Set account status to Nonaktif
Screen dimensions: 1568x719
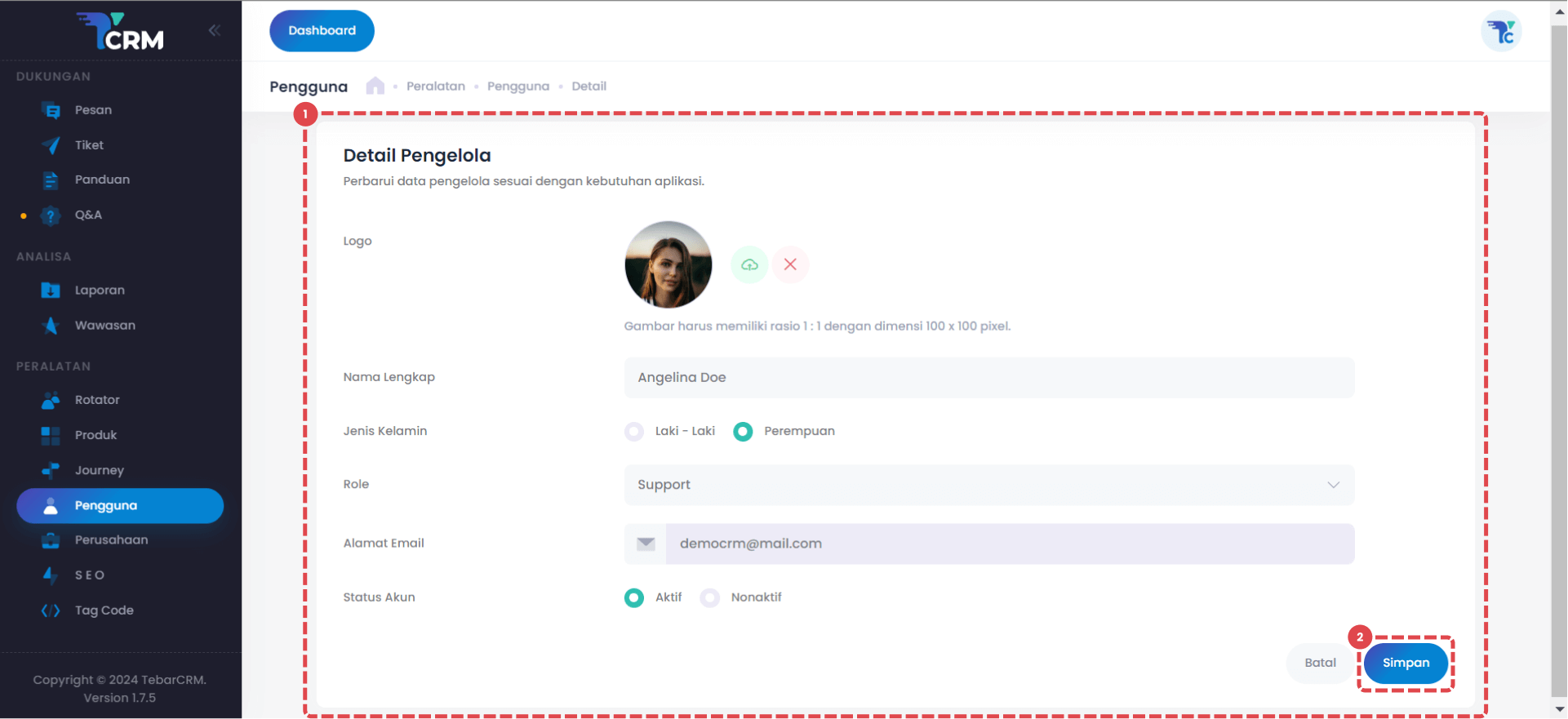click(710, 597)
